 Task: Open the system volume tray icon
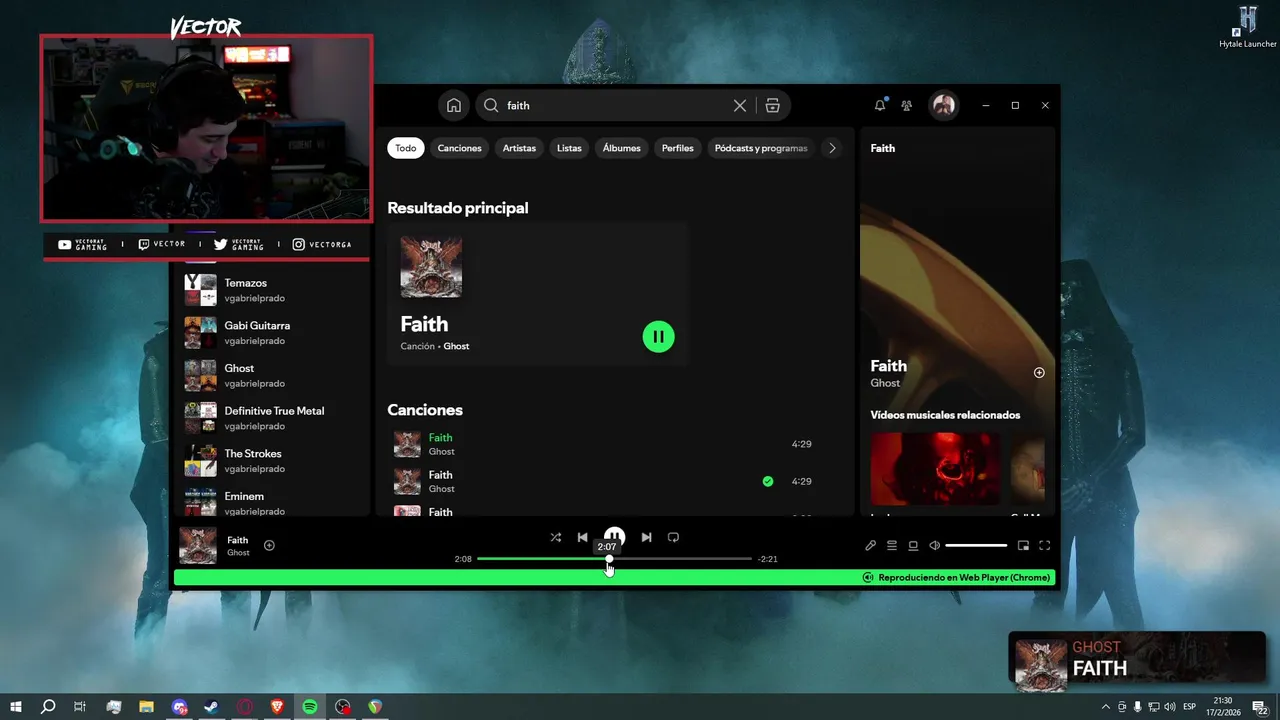(x=1170, y=707)
